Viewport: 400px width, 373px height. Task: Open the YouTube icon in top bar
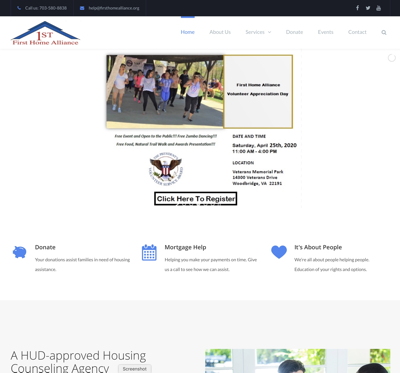pyautogui.click(x=378, y=8)
